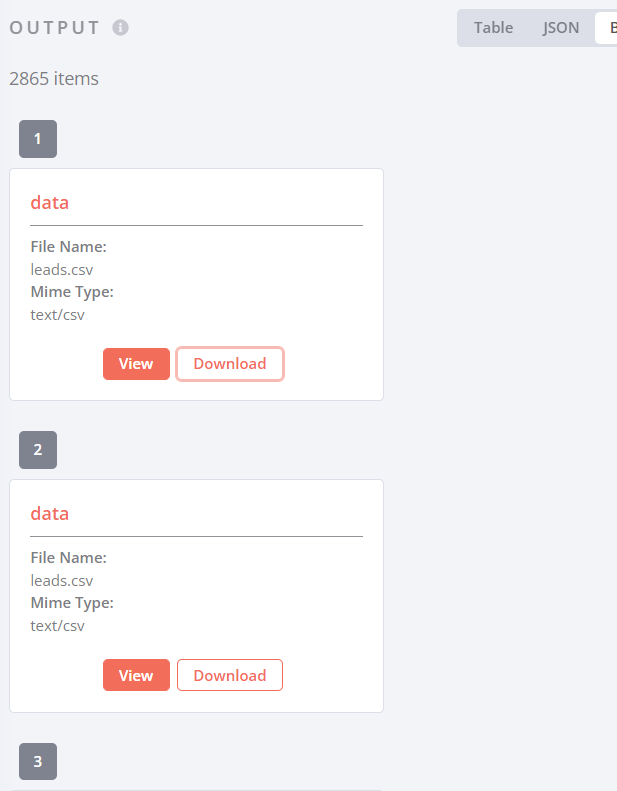Image resolution: width=617 pixels, height=791 pixels.
Task: Select text/csv mime type in item 2
Action: coord(58,626)
